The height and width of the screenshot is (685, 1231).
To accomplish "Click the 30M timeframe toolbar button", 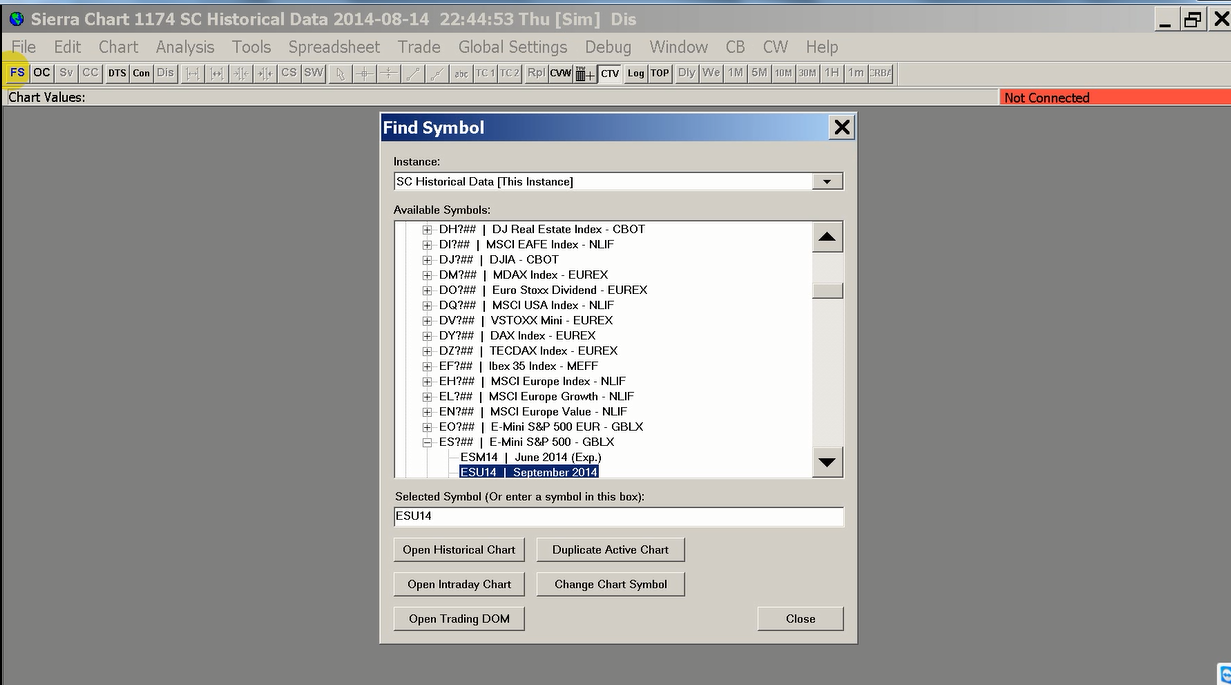I will coord(807,73).
